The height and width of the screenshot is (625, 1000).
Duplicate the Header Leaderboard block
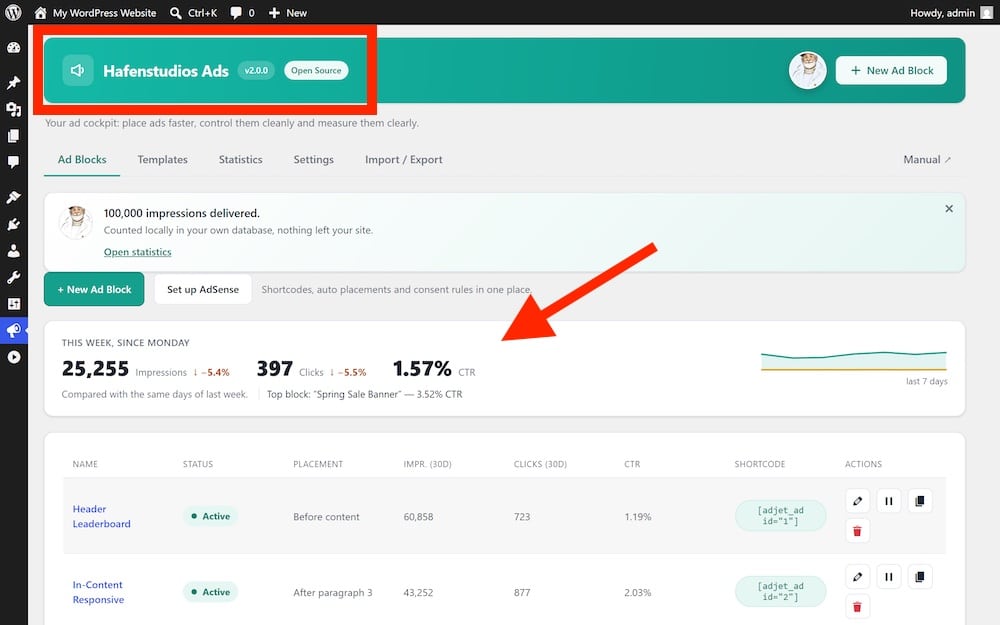[920, 501]
